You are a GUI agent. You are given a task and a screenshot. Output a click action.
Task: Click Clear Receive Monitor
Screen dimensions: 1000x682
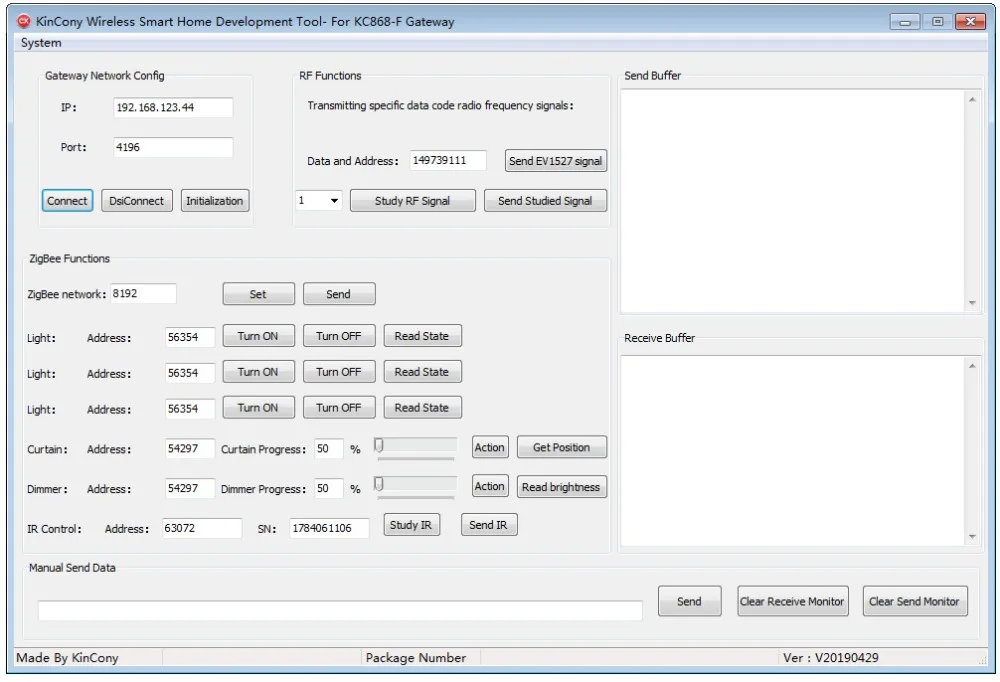coord(792,601)
